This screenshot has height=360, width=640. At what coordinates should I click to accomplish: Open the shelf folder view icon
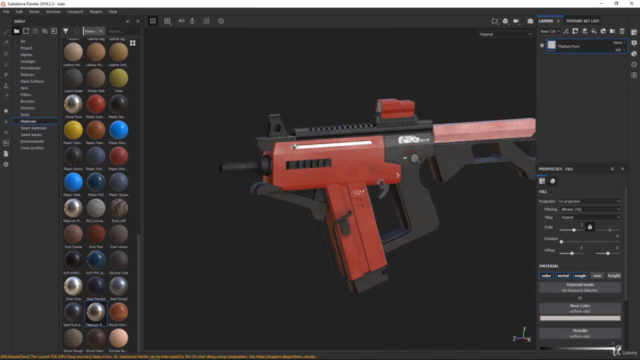pos(16,31)
